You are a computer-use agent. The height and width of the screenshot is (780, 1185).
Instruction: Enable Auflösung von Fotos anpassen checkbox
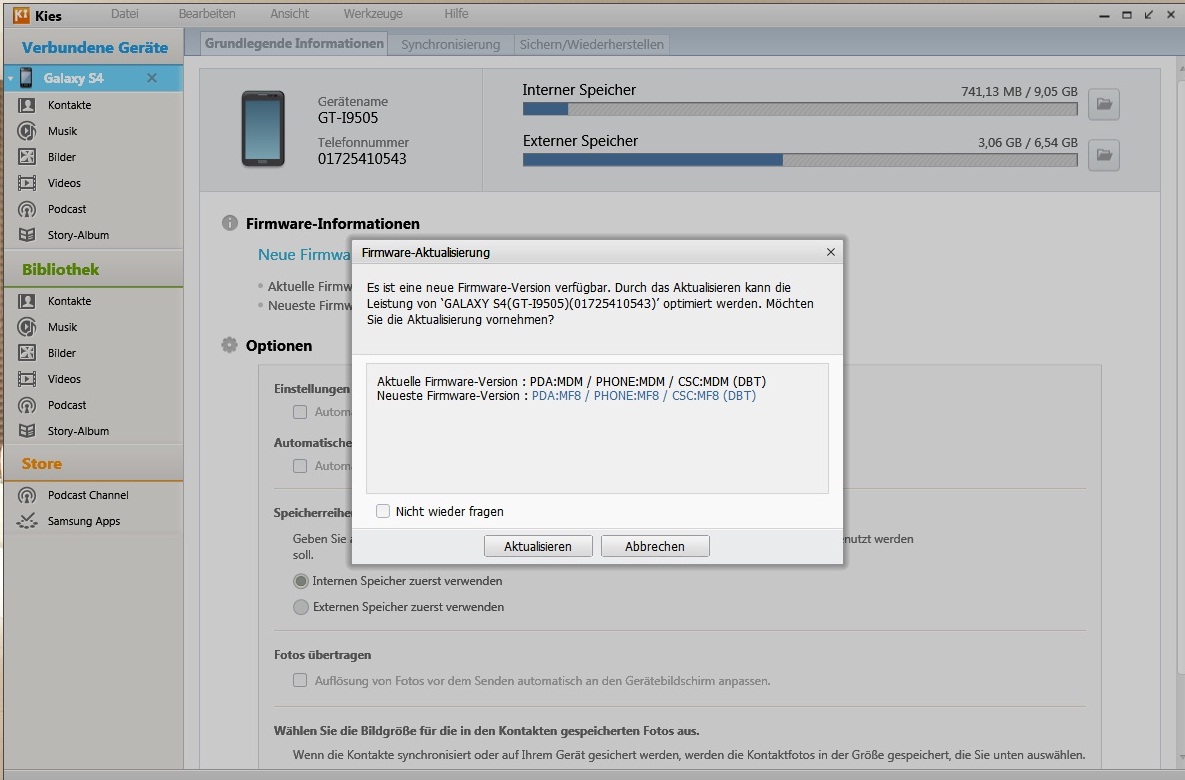click(300, 680)
